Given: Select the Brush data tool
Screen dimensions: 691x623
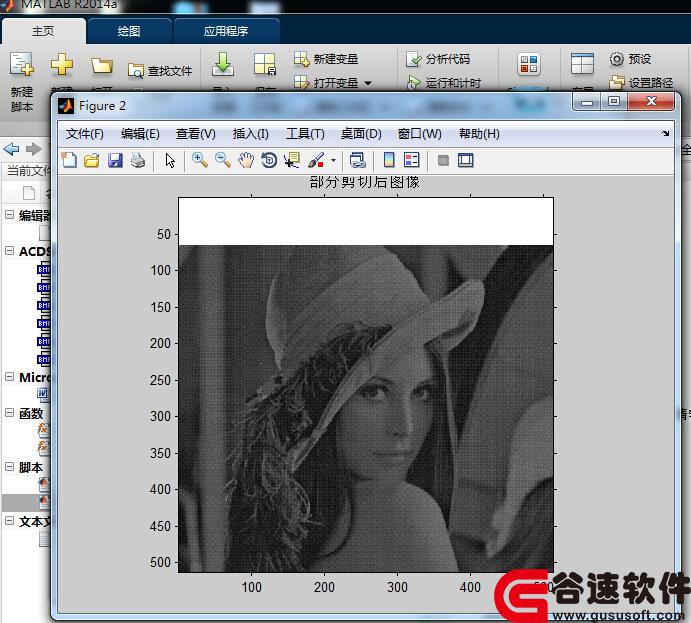Looking at the screenshot, I should (316, 160).
